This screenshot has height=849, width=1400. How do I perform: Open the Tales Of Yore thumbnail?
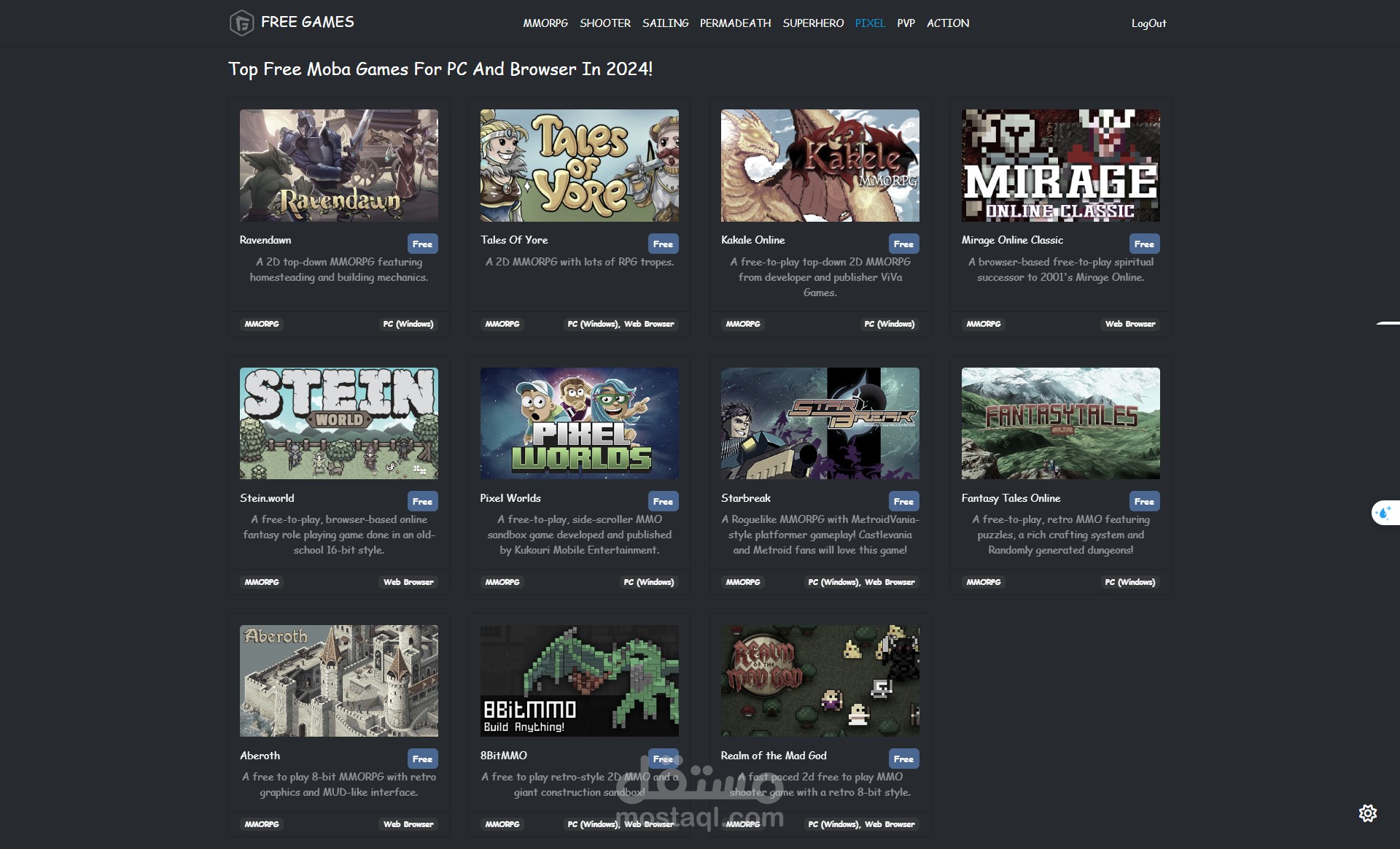point(580,166)
